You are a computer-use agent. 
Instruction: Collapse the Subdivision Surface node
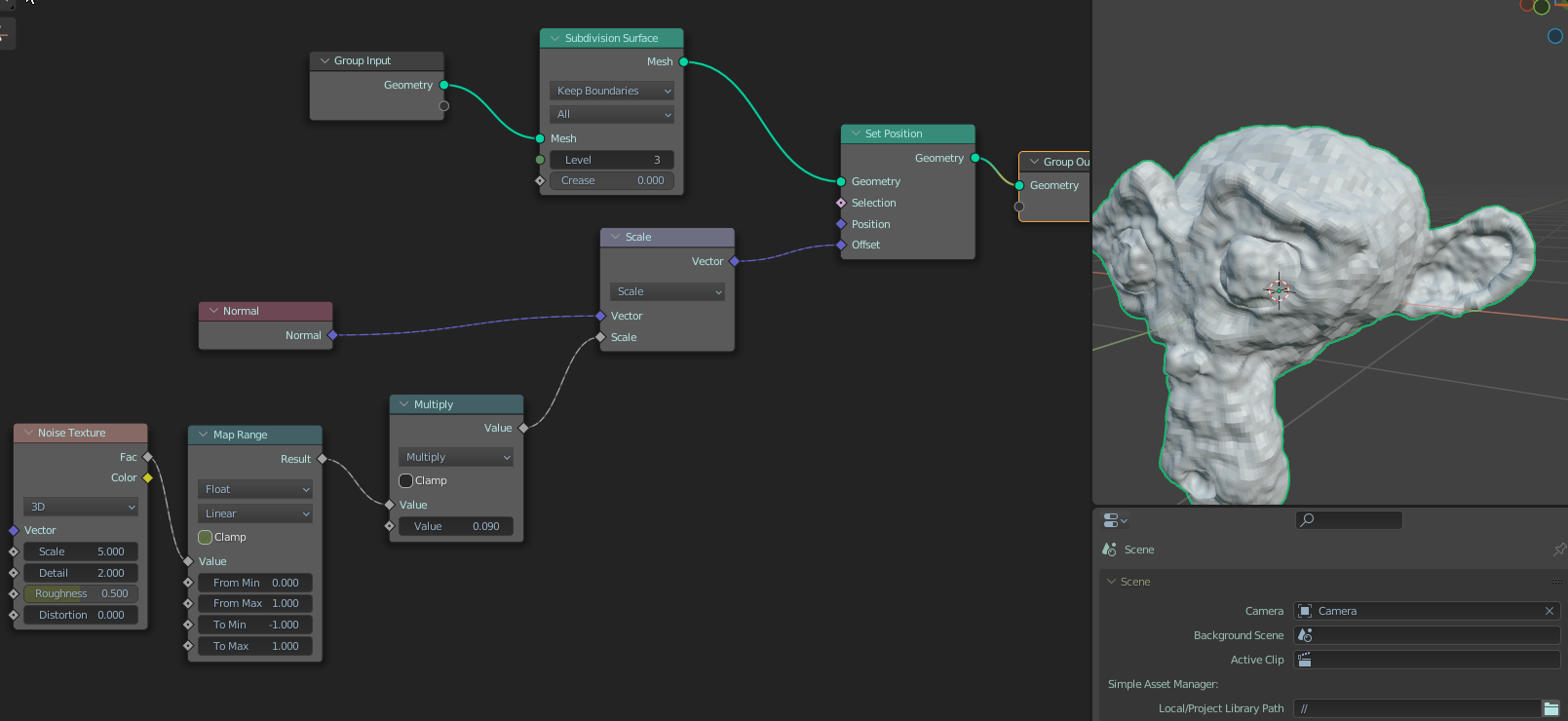(x=555, y=38)
